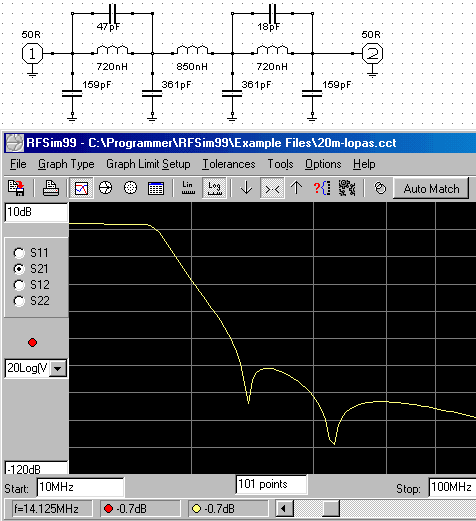The width and height of the screenshot is (476, 521).
Task: Open the Tolerances menu
Action: click(229, 164)
